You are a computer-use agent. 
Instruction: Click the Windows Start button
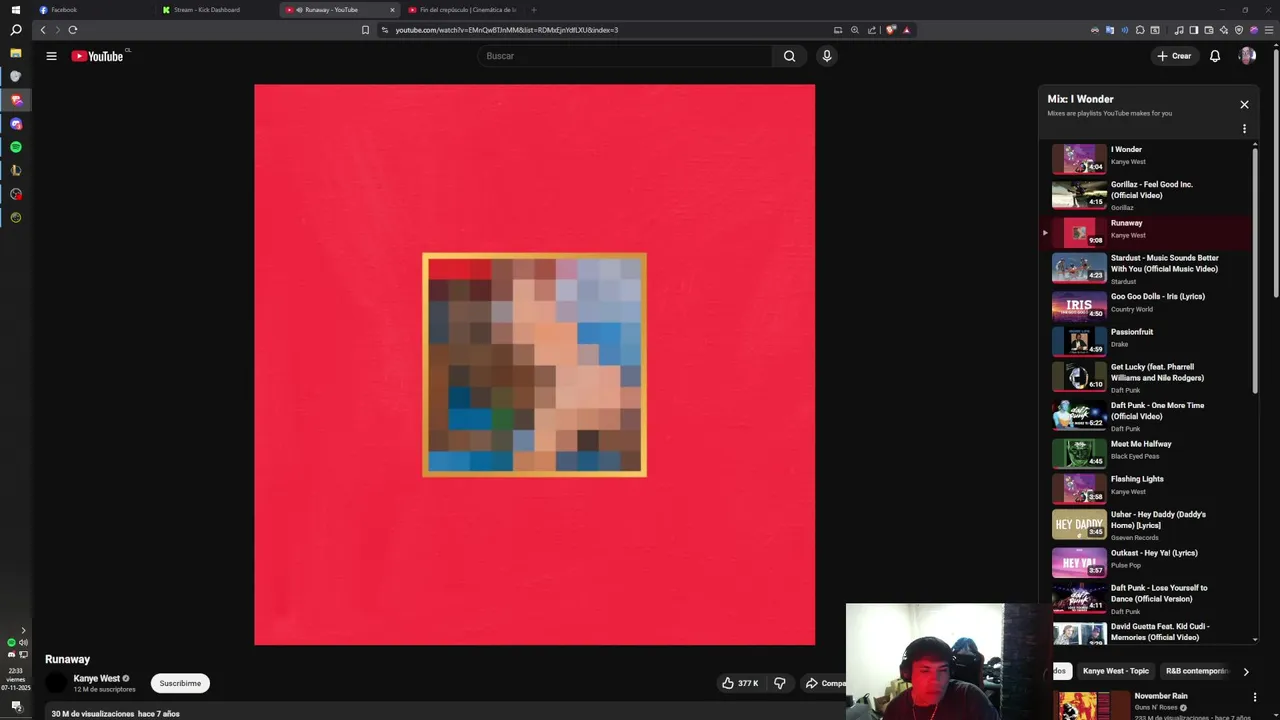tap(15, 9)
